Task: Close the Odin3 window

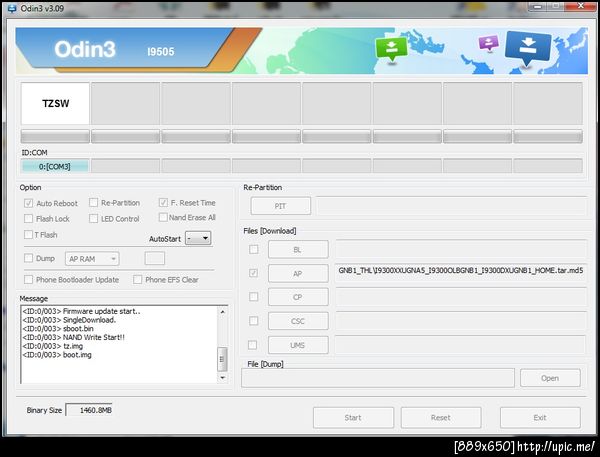Action: 581,6
